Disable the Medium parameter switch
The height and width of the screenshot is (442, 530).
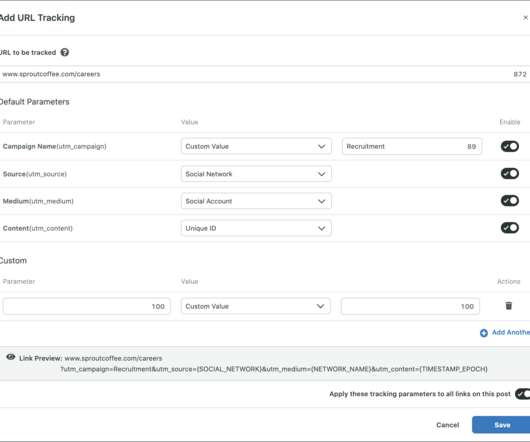pyautogui.click(x=510, y=201)
